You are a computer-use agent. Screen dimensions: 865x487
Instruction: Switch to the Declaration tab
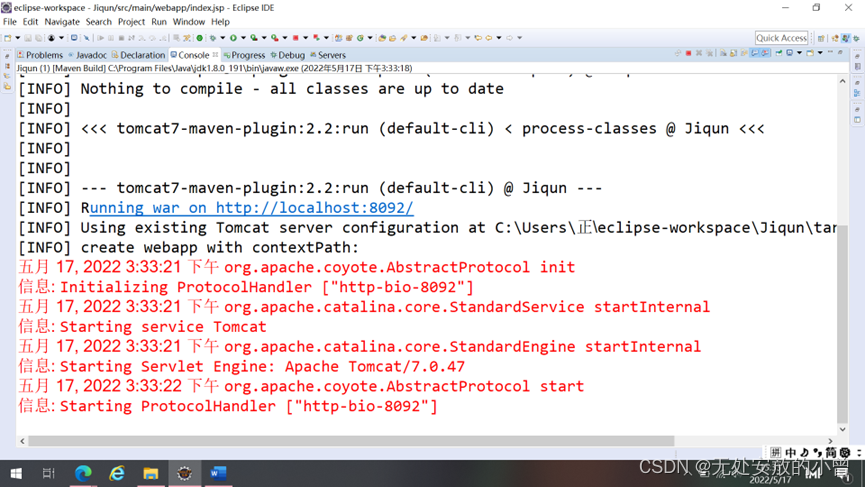tap(138, 55)
